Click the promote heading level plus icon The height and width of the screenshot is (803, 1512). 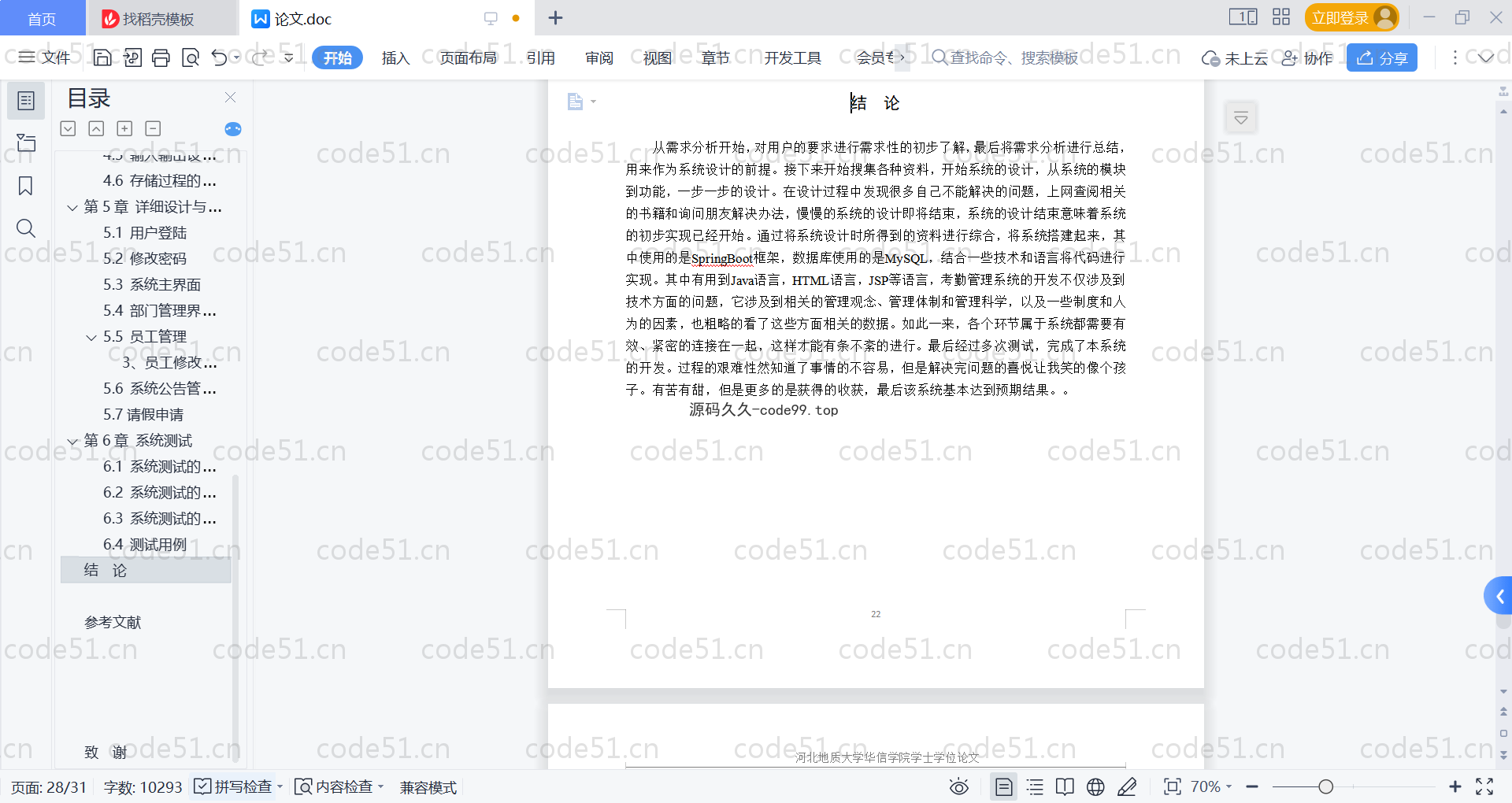click(x=124, y=128)
